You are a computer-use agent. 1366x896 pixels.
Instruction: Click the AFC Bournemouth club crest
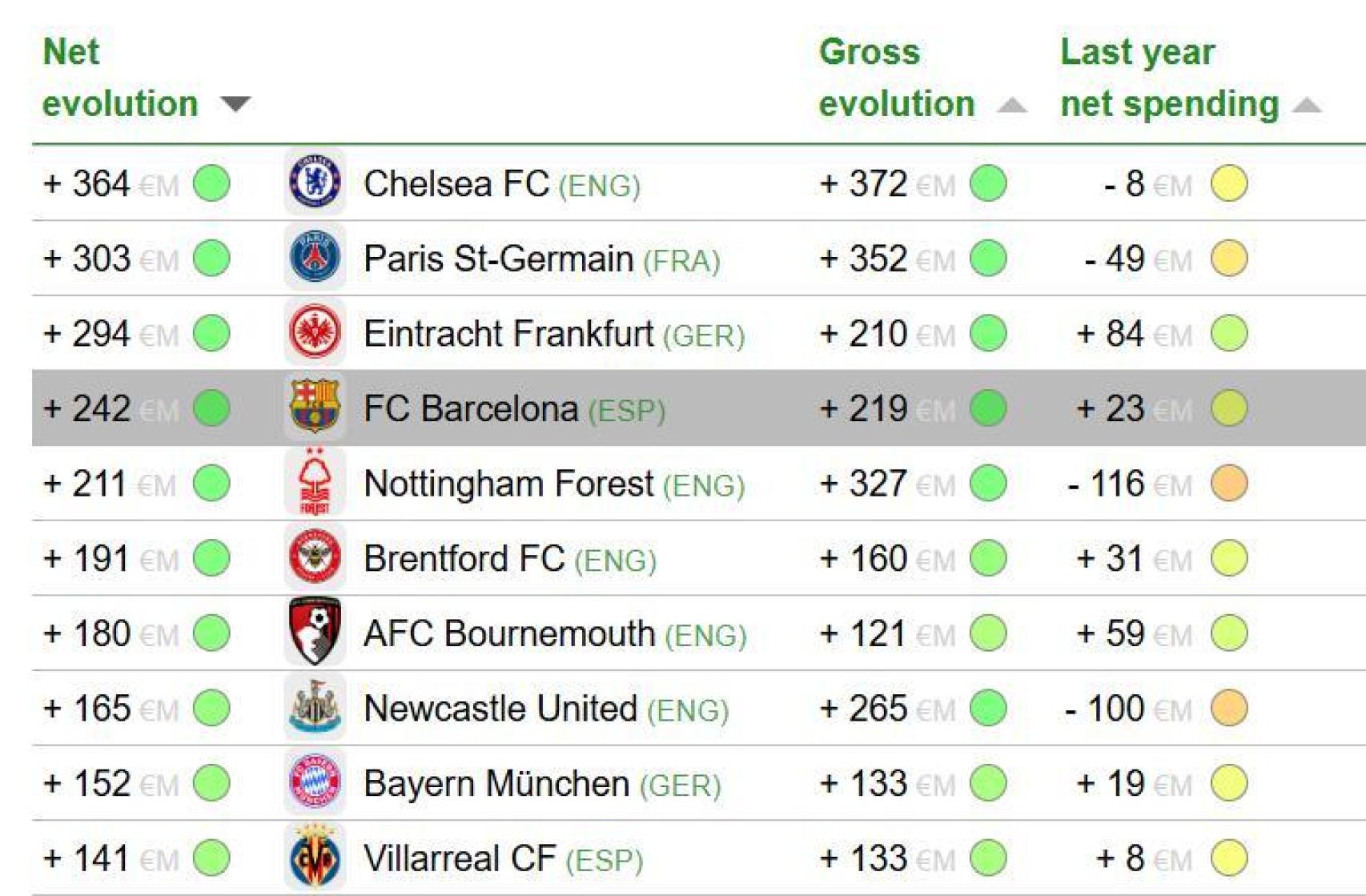[315, 632]
